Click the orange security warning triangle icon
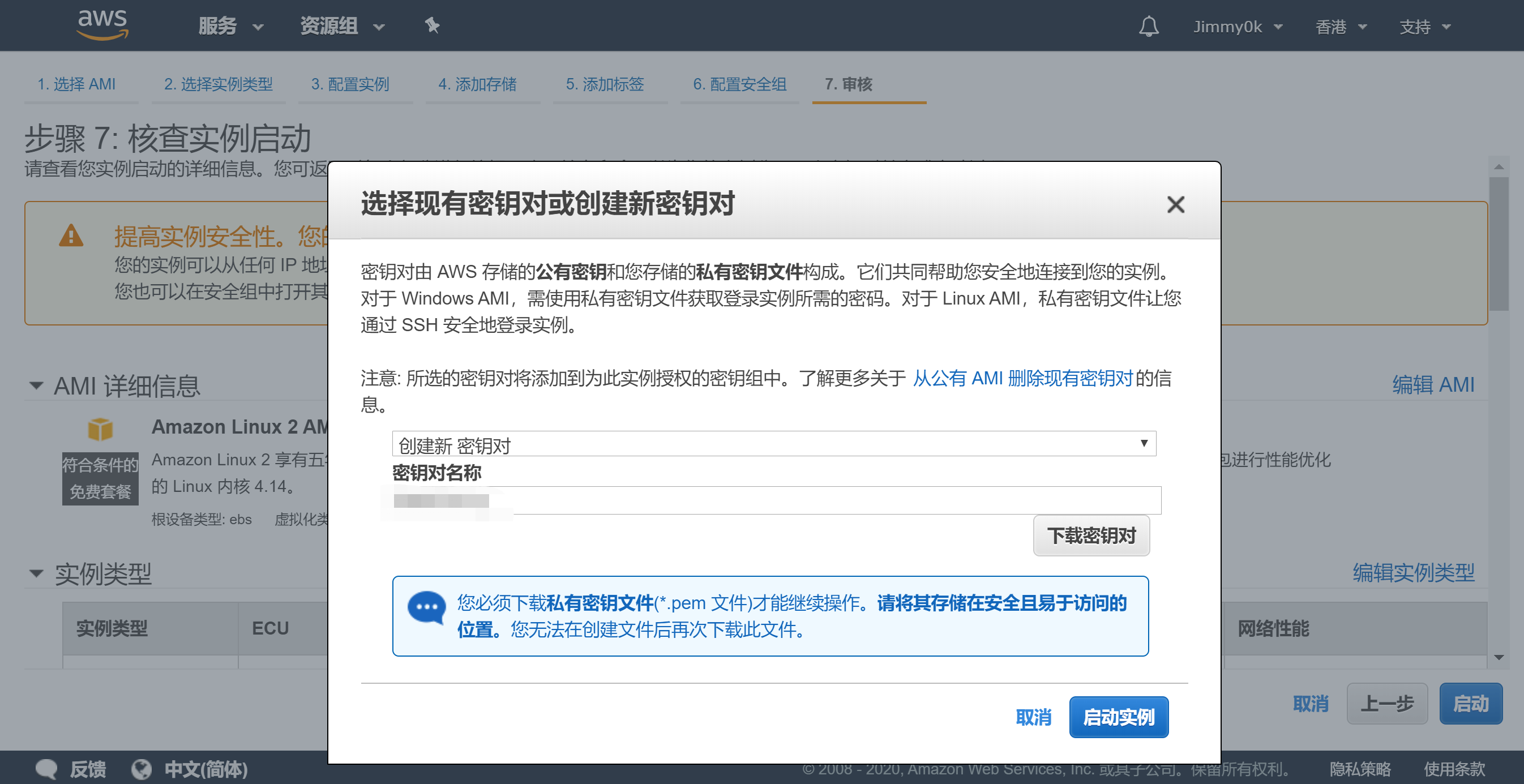The width and height of the screenshot is (1524, 784). pyautogui.click(x=71, y=235)
